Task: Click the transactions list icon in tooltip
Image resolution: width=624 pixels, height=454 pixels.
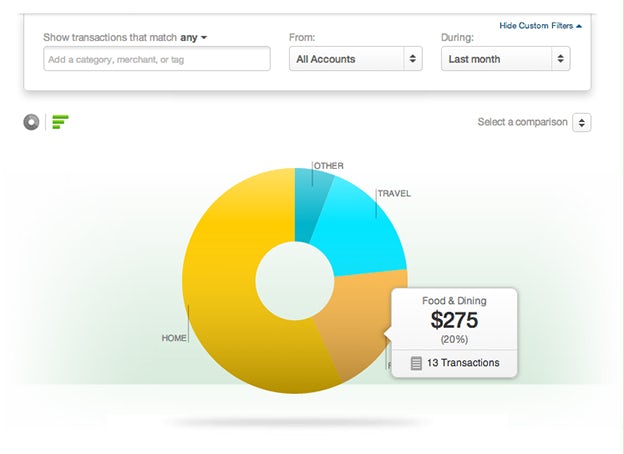Action: (416, 363)
